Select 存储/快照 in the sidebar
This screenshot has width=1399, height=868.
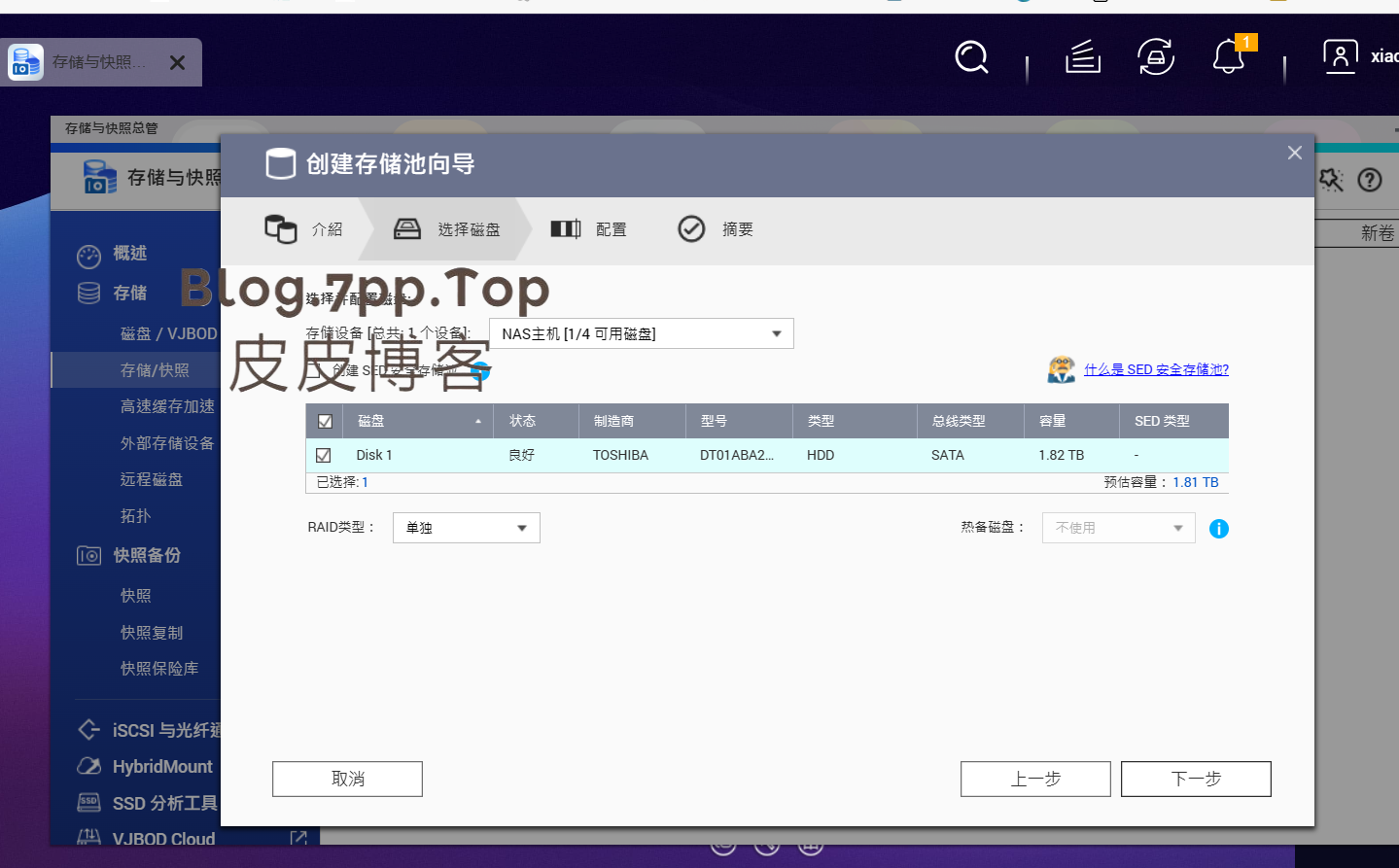[155, 370]
